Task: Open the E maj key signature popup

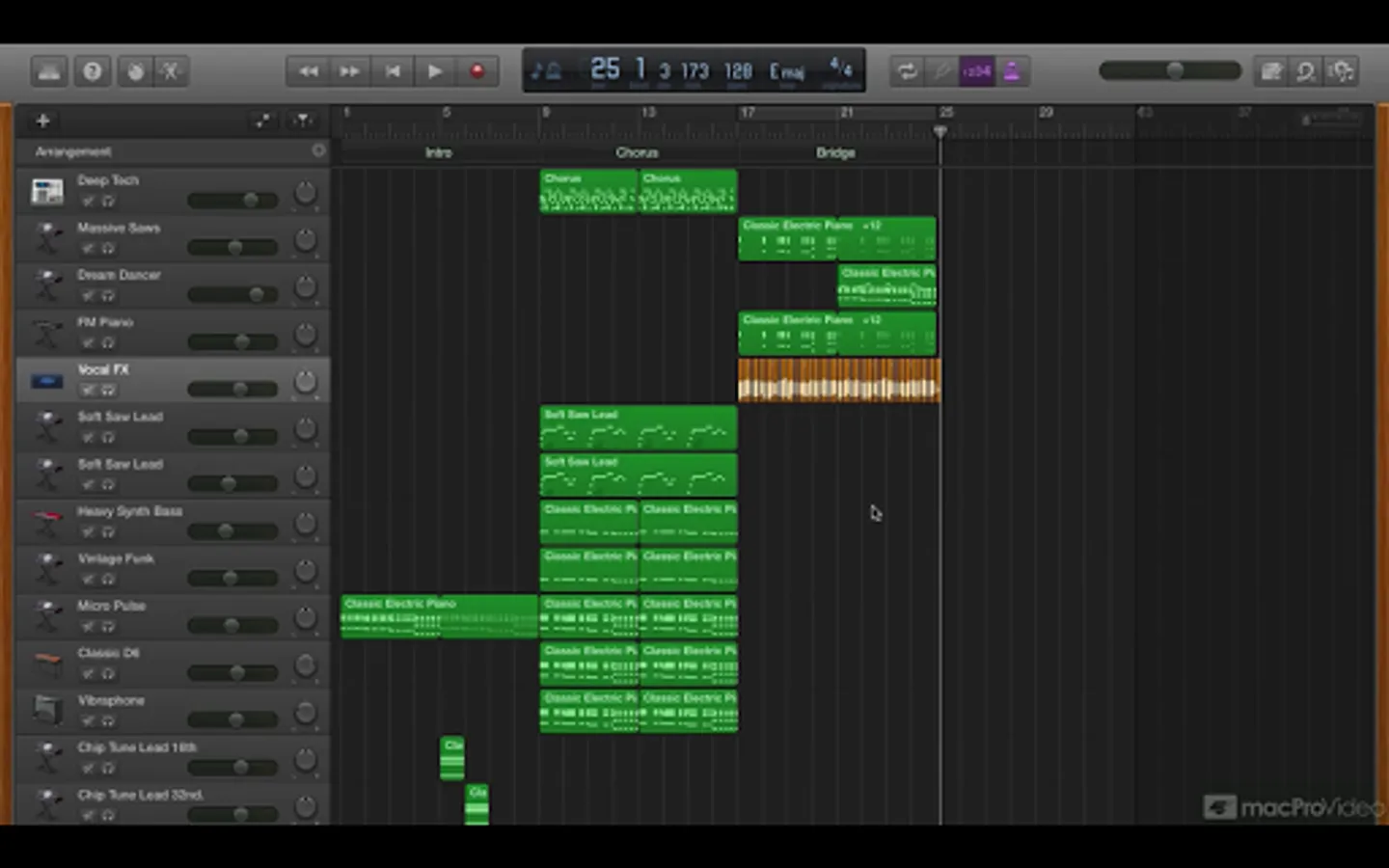Action: pos(786,71)
